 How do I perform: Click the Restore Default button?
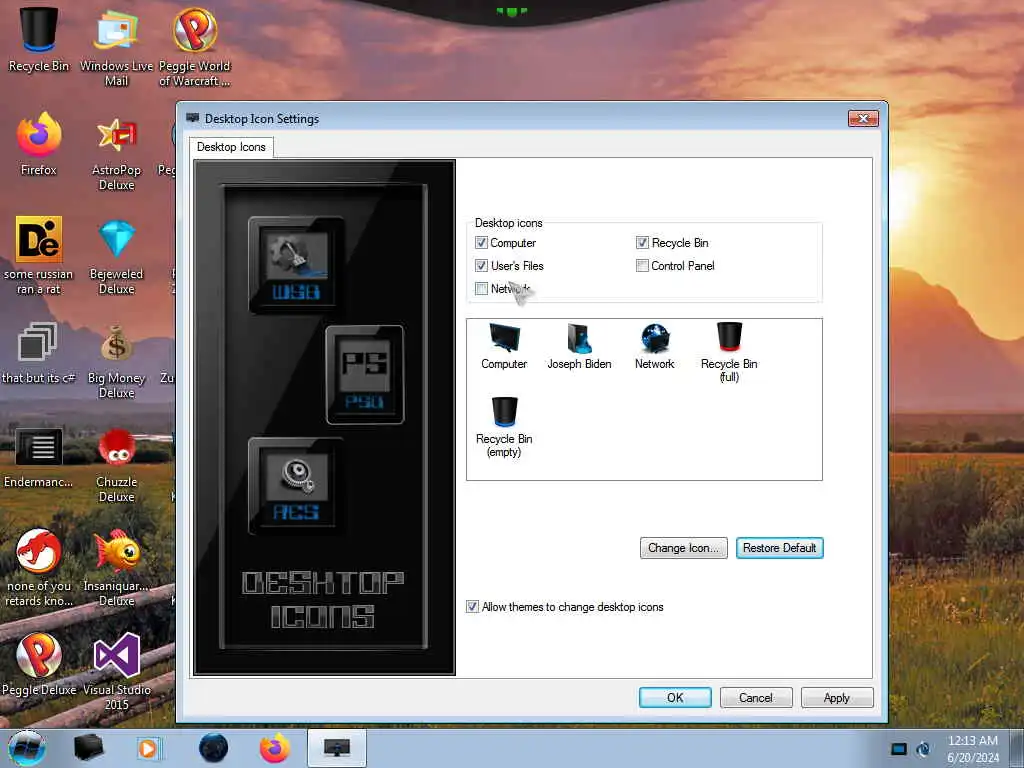[x=779, y=548]
